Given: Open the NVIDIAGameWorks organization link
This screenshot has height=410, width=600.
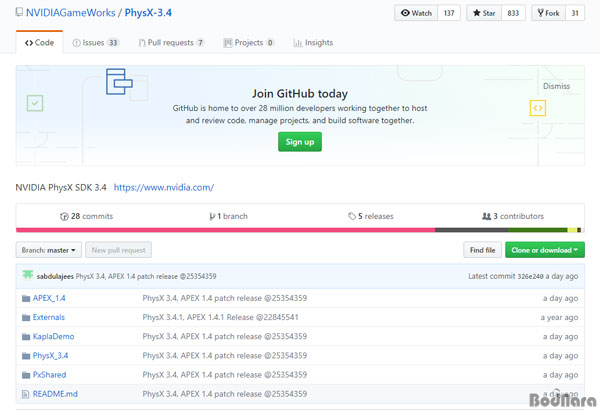Looking at the screenshot, I should pos(70,13).
